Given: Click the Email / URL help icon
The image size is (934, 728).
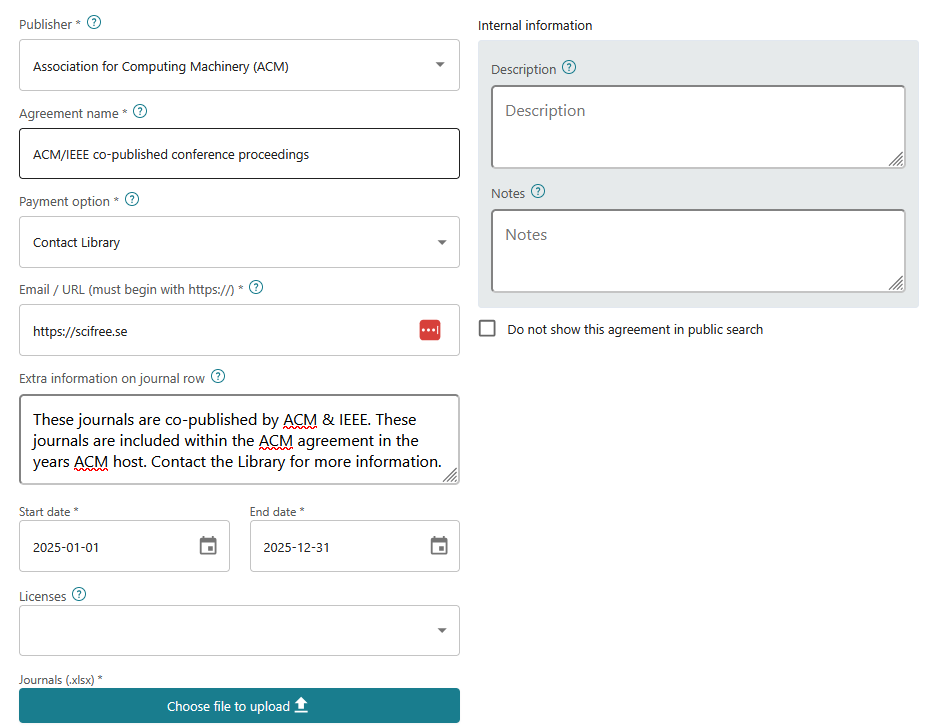Looking at the screenshot, I should click(255, 286).
